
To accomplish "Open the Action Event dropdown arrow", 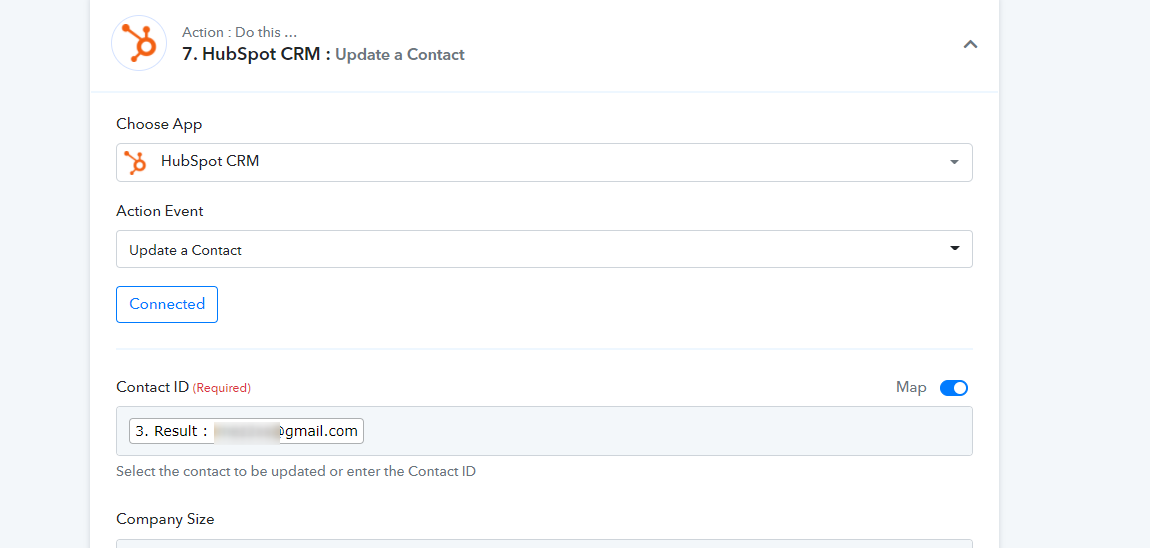I will click(954, 249).
